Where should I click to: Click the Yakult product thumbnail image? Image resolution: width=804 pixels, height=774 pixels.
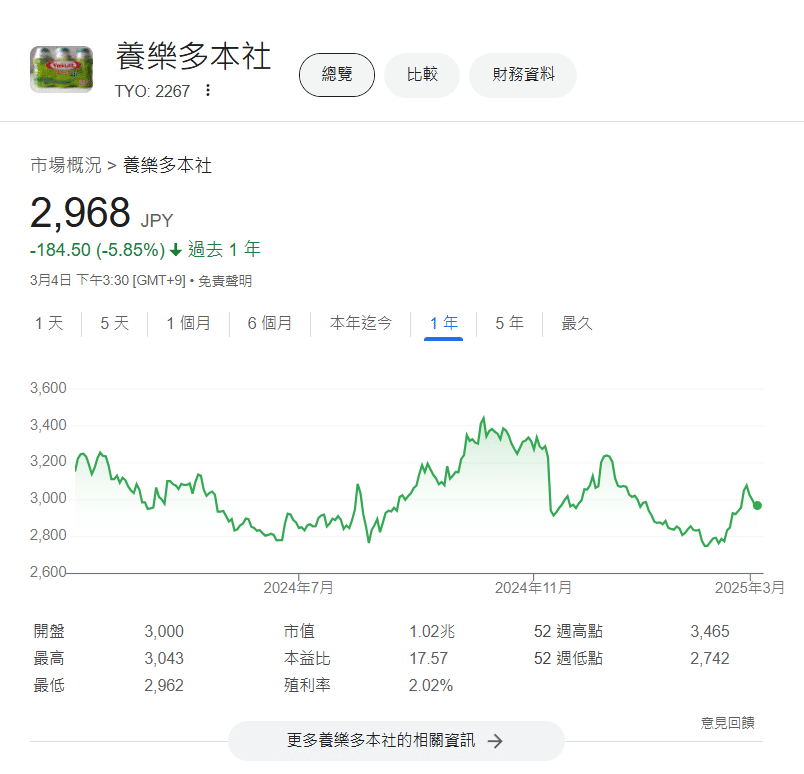tap(62, 69)
